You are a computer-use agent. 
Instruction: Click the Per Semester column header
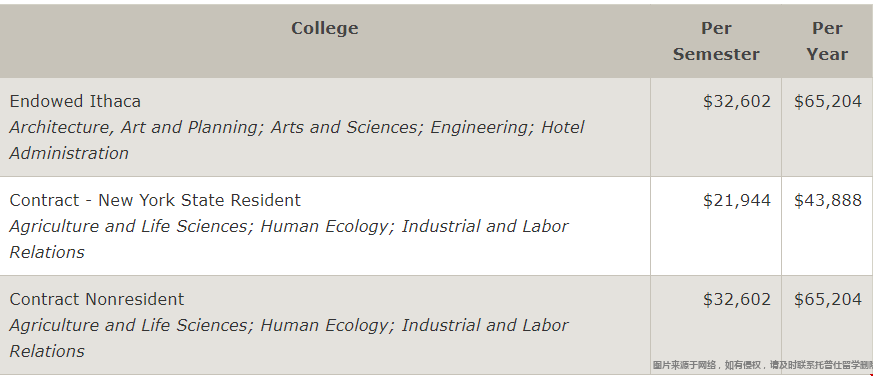pos(716,41)
